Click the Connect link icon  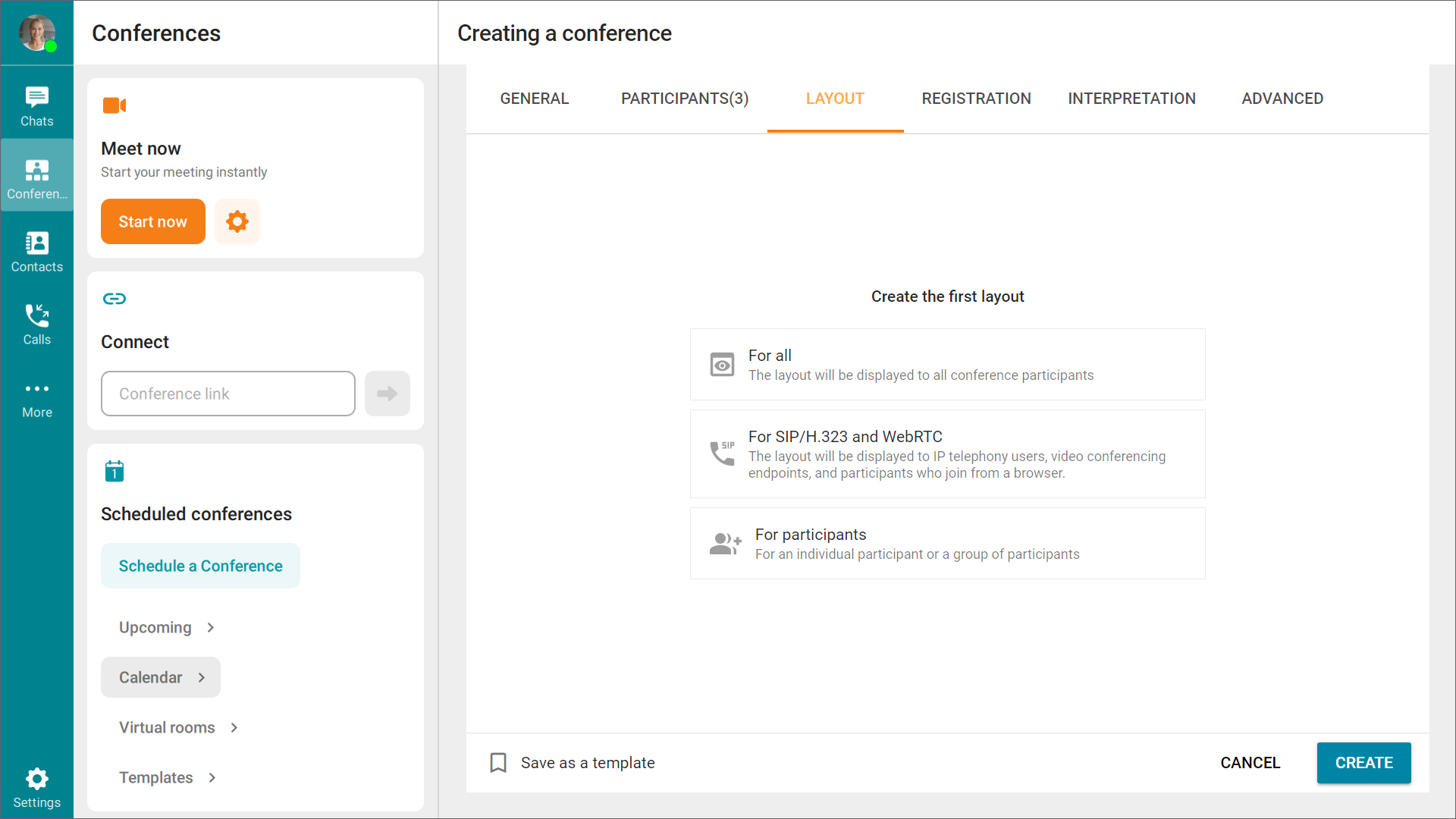(115, 299)
